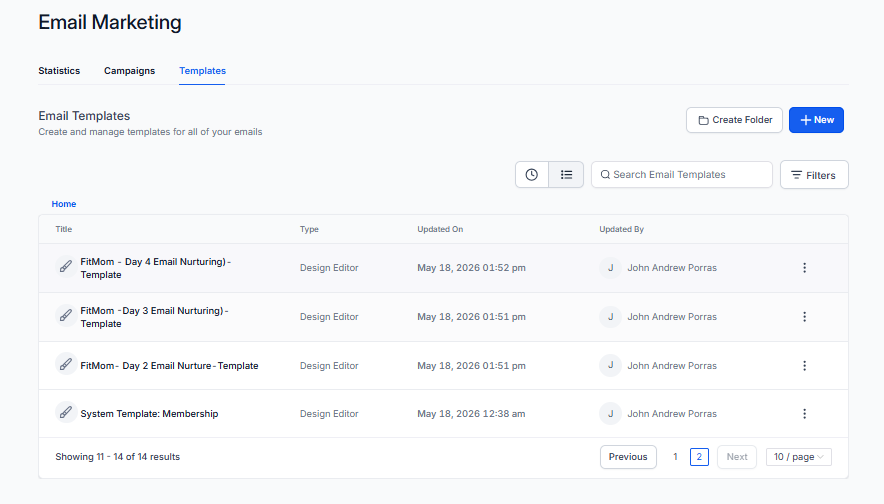Switch to the Campaigns tab
The width and height of the screenshot is (884, 504).
coord(129,71)
